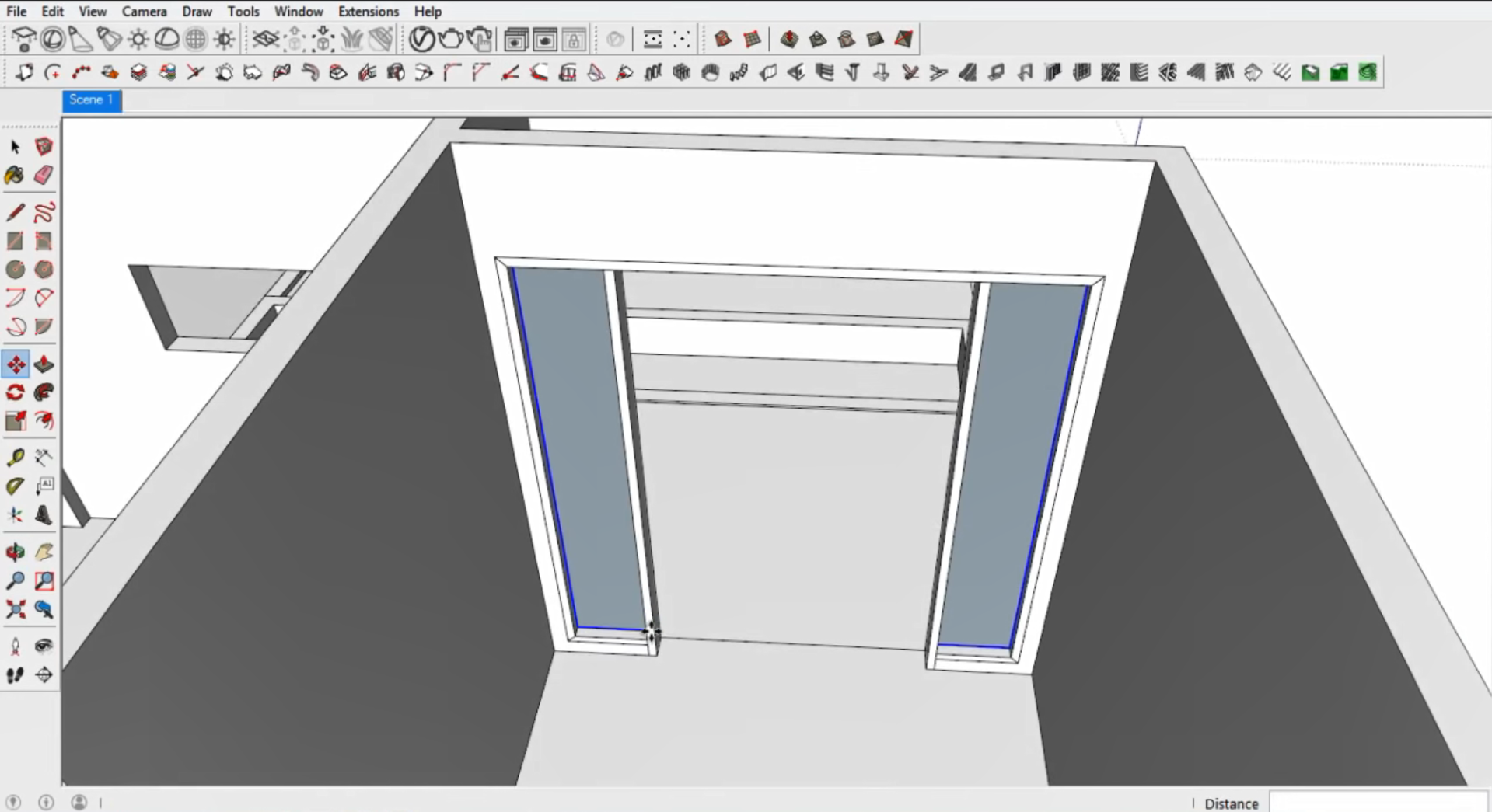Activate the Follow Me tool
This screenshot has height=812, width=1492.
[44, 392]
